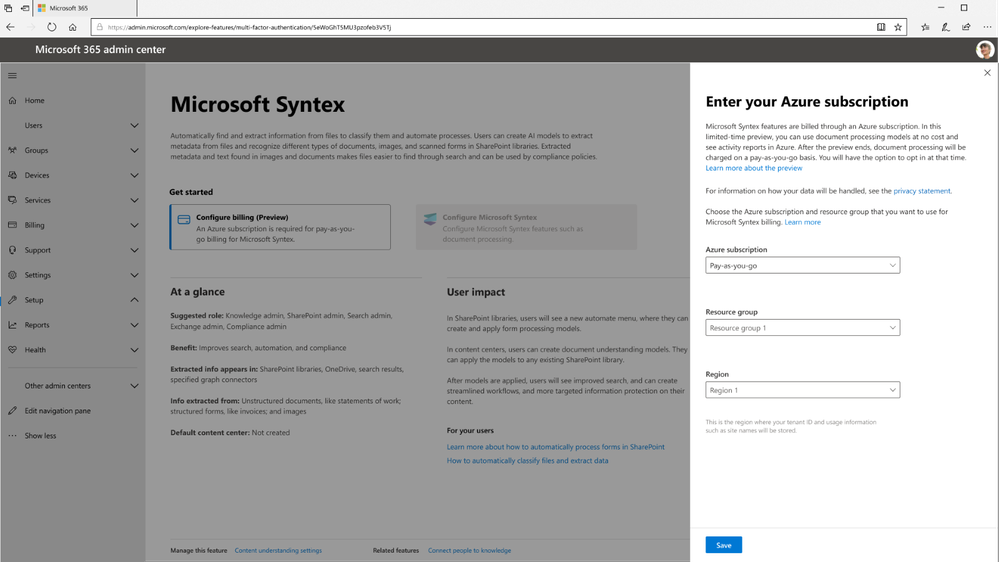Screen dimensions: 999x562
Task: Open Settings in the navigation menu
Action: (38, 275)
